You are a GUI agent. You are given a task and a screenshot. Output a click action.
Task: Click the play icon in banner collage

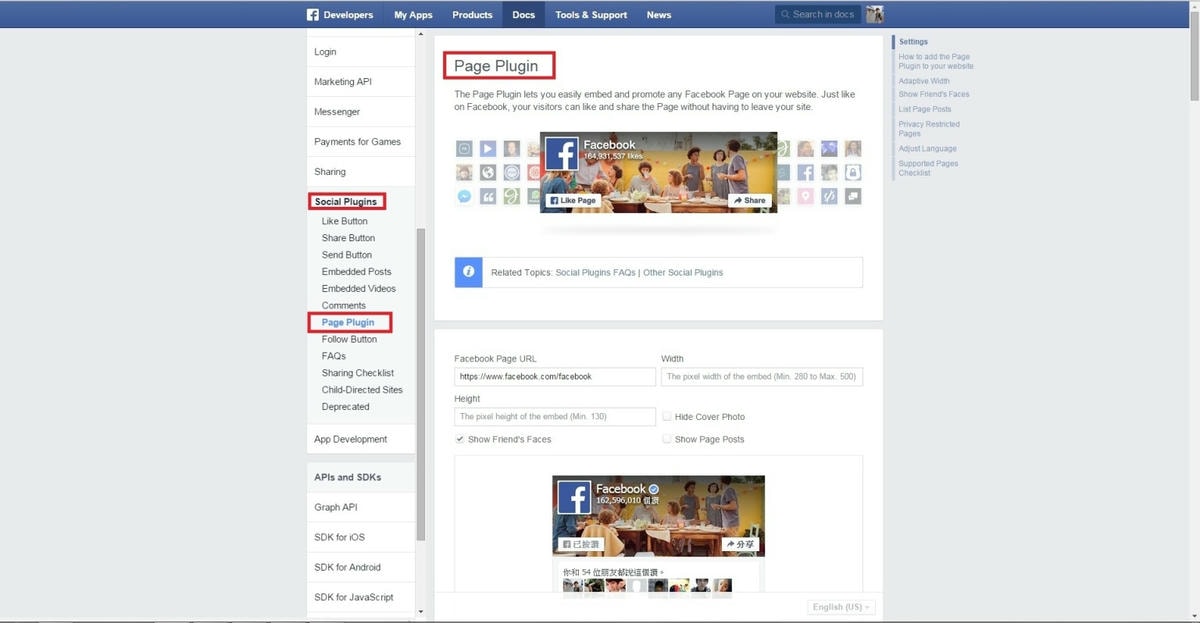point(488,149)
